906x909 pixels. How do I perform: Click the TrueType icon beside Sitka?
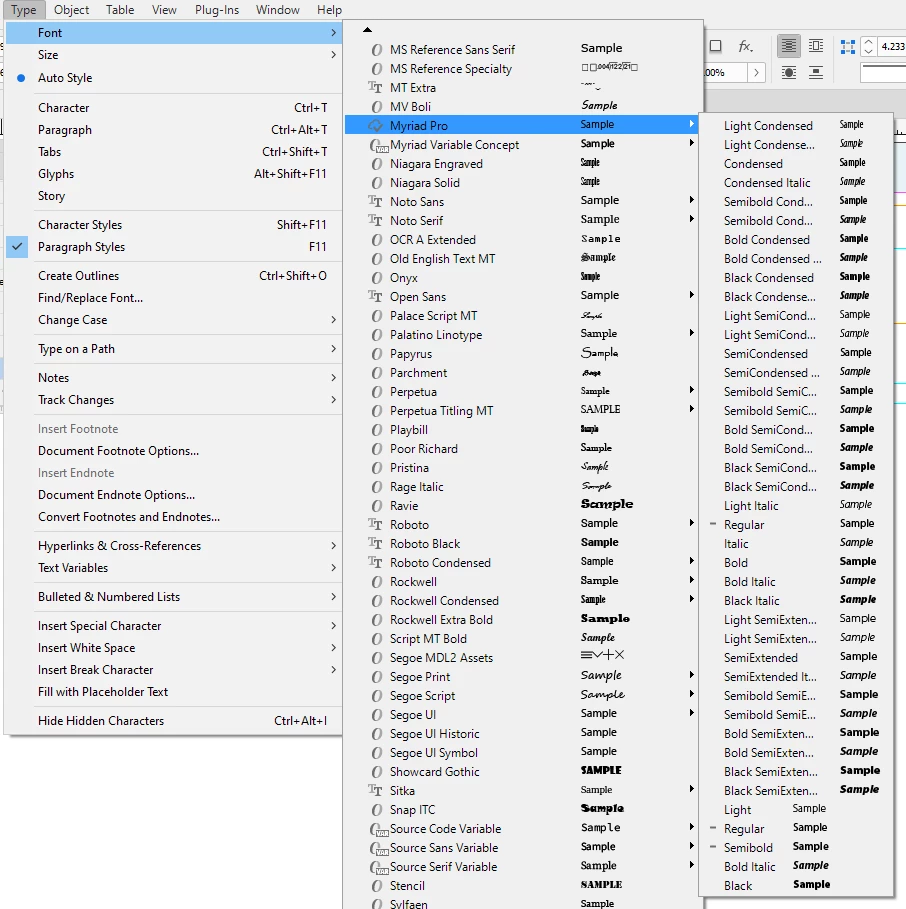click(375, 791)
